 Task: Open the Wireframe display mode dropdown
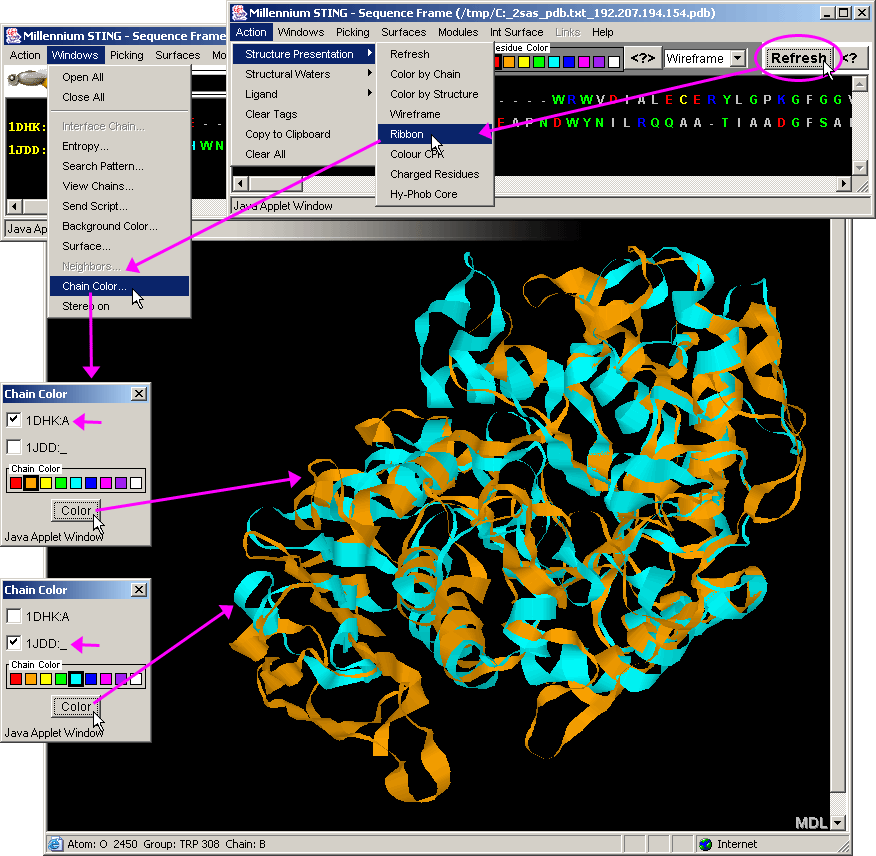pos(738,58)
